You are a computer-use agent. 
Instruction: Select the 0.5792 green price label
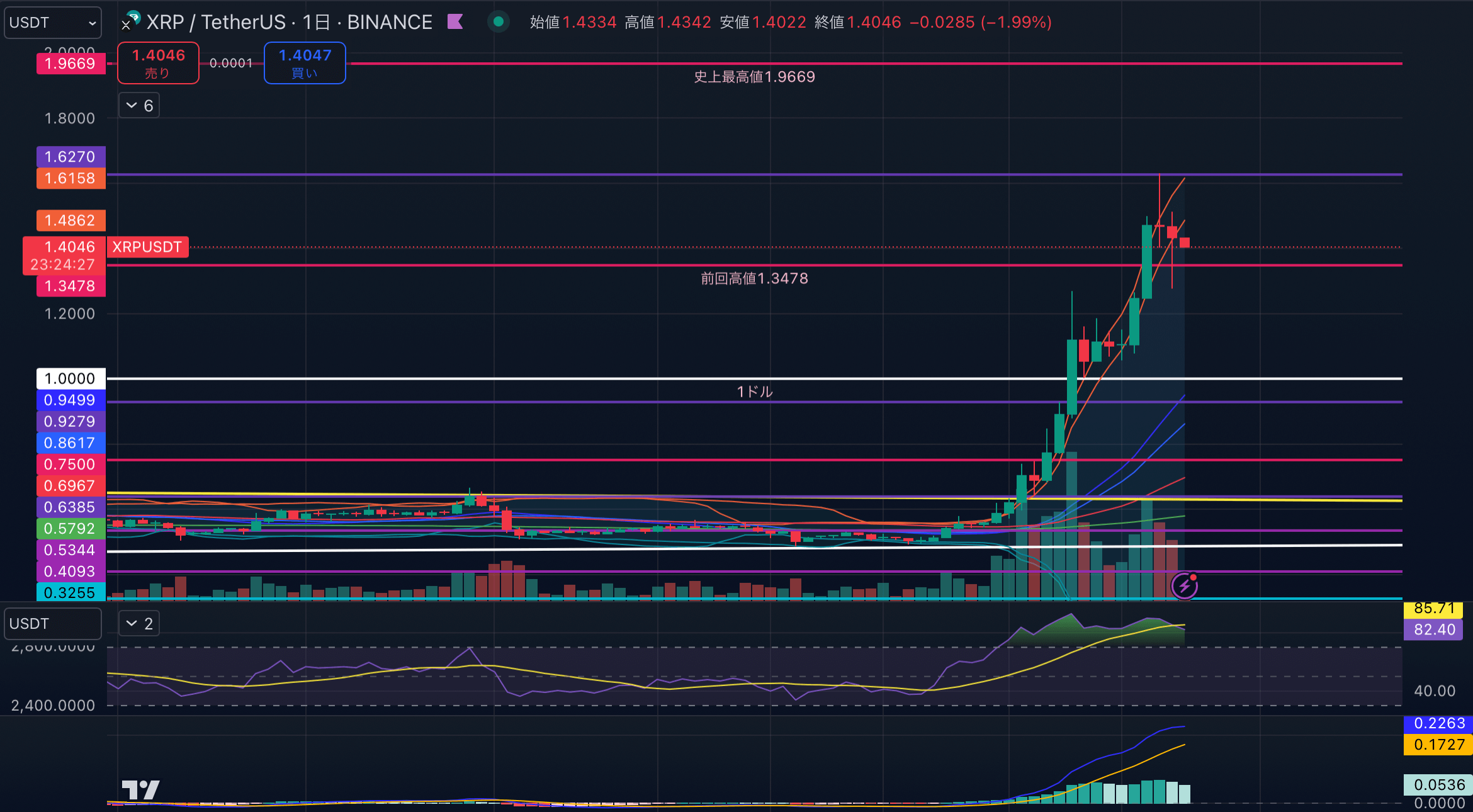[71, 528]
